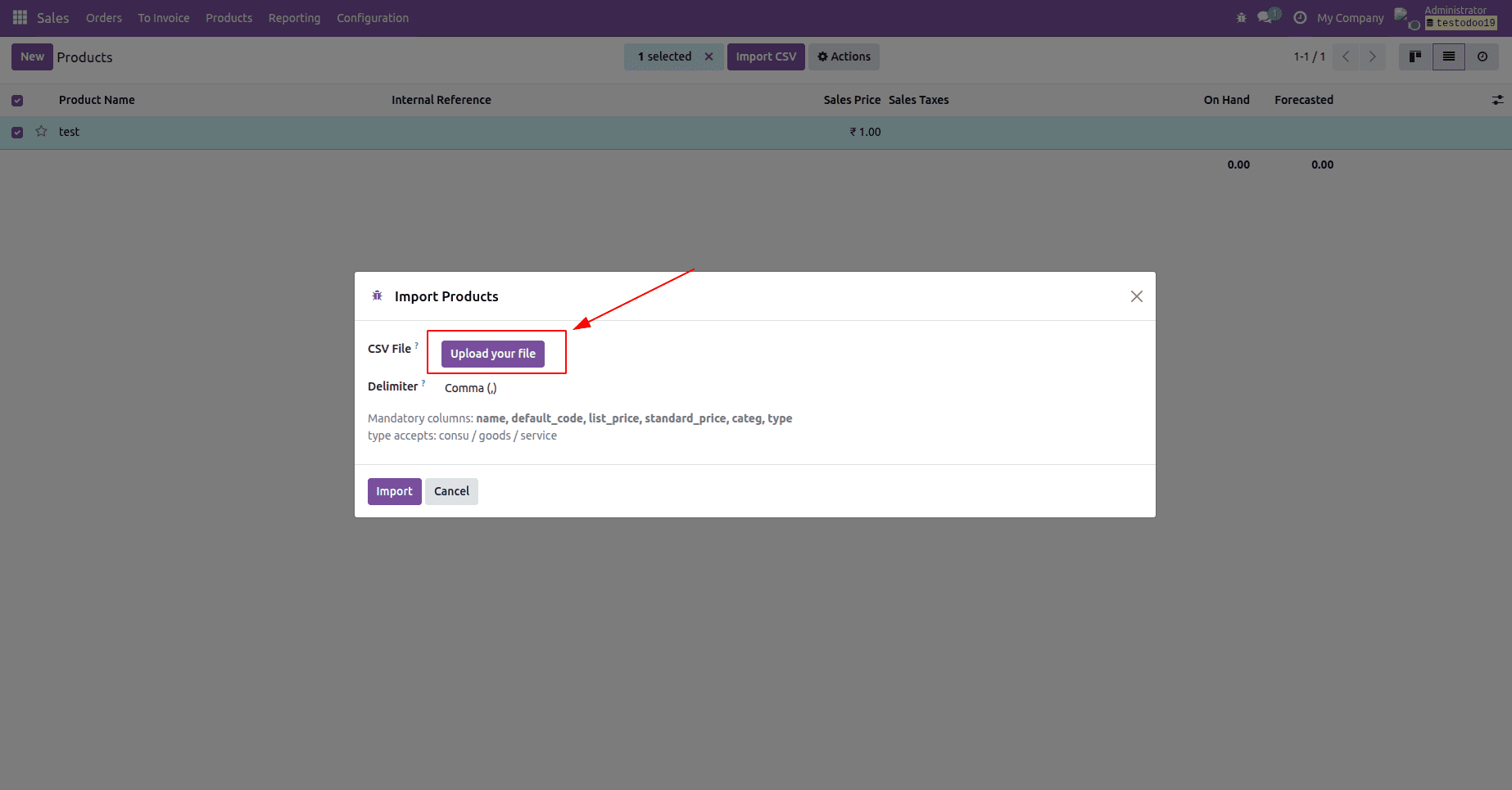Open the Actions gear dropdown
Screen dimensions: 1512x790
844,56
